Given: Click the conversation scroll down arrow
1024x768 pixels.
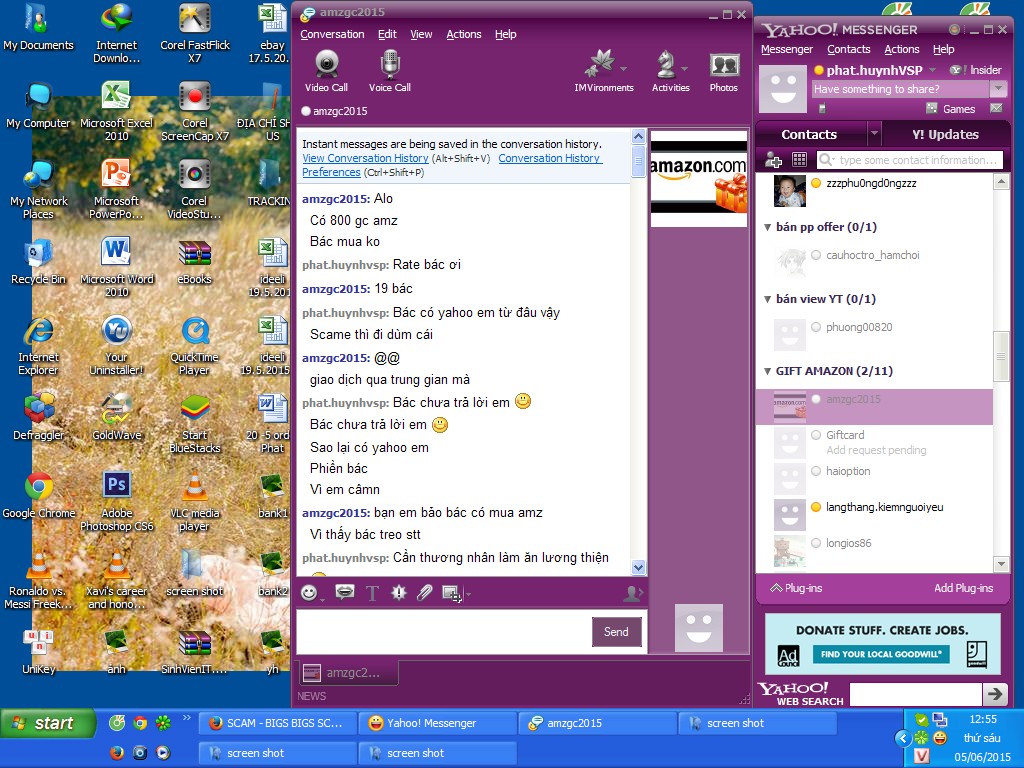Looking at the screenshot, I should (x=639, y=568).
